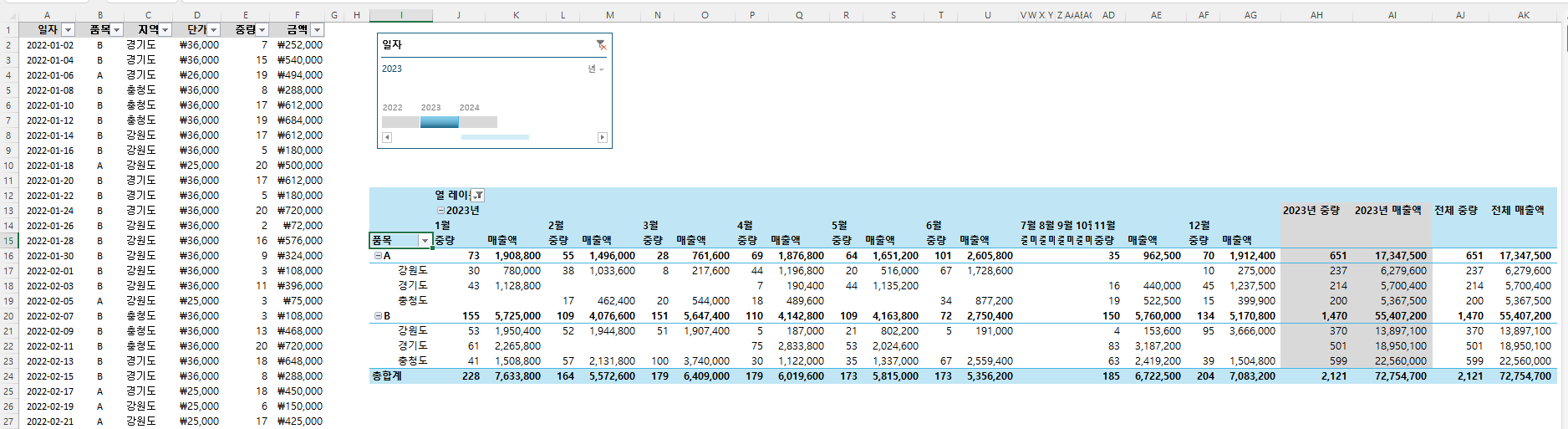Collapse the B item group in pivot

point(378,316)
